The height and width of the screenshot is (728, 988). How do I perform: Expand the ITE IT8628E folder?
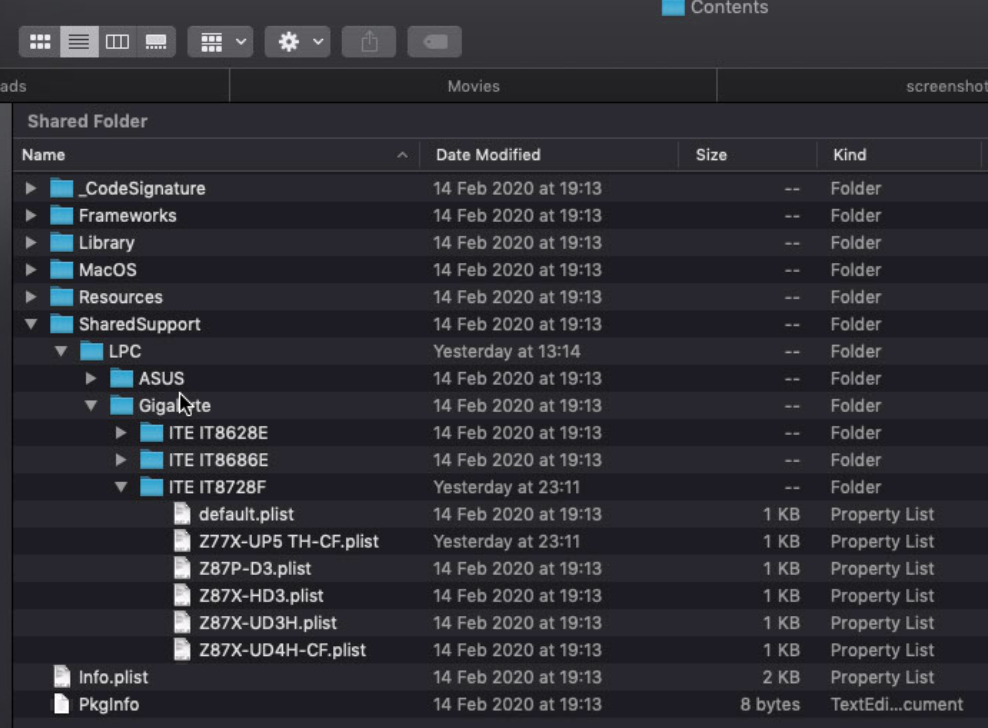click(121, 432)
